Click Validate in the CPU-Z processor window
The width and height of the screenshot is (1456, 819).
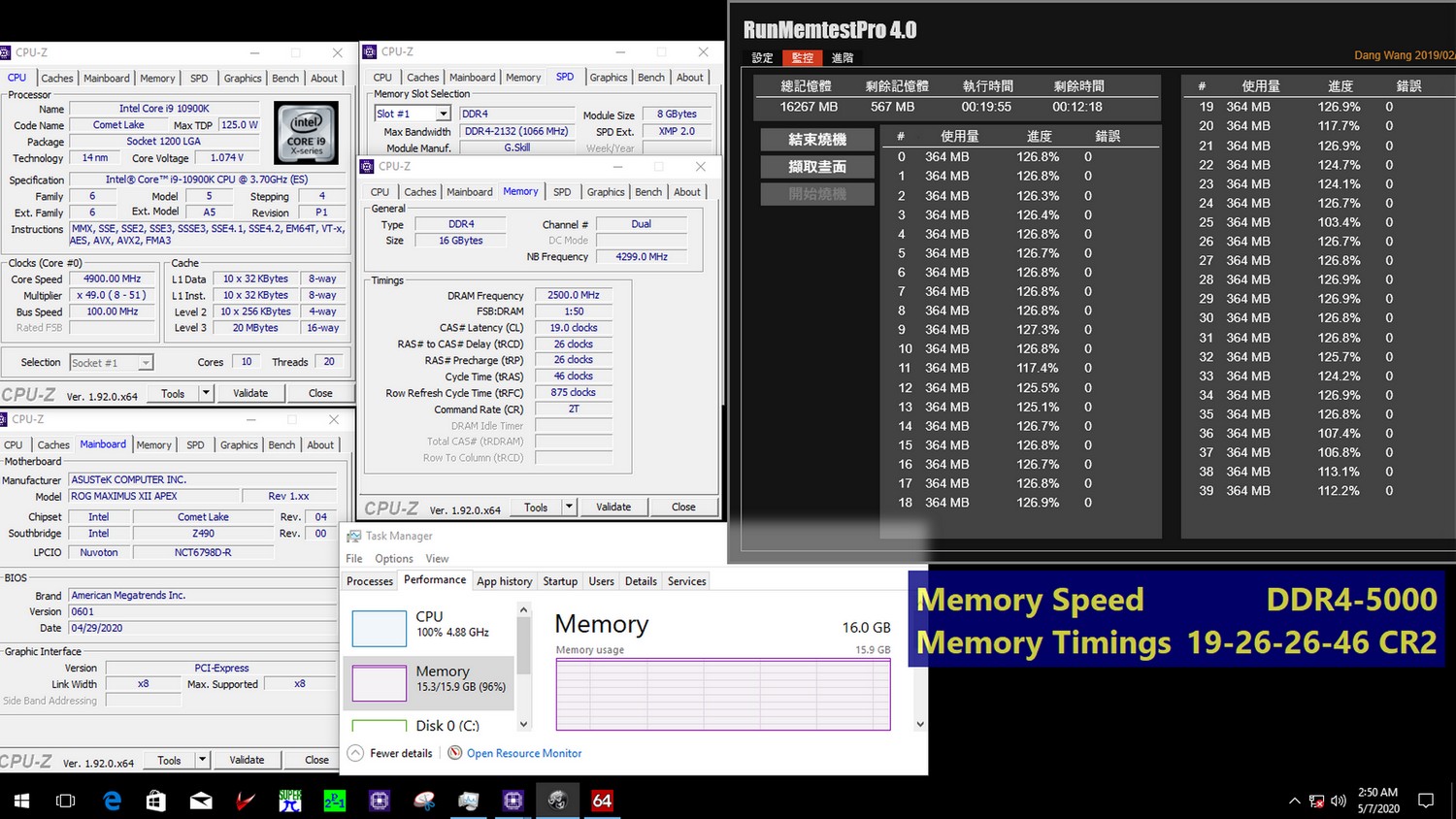(250, 393)
